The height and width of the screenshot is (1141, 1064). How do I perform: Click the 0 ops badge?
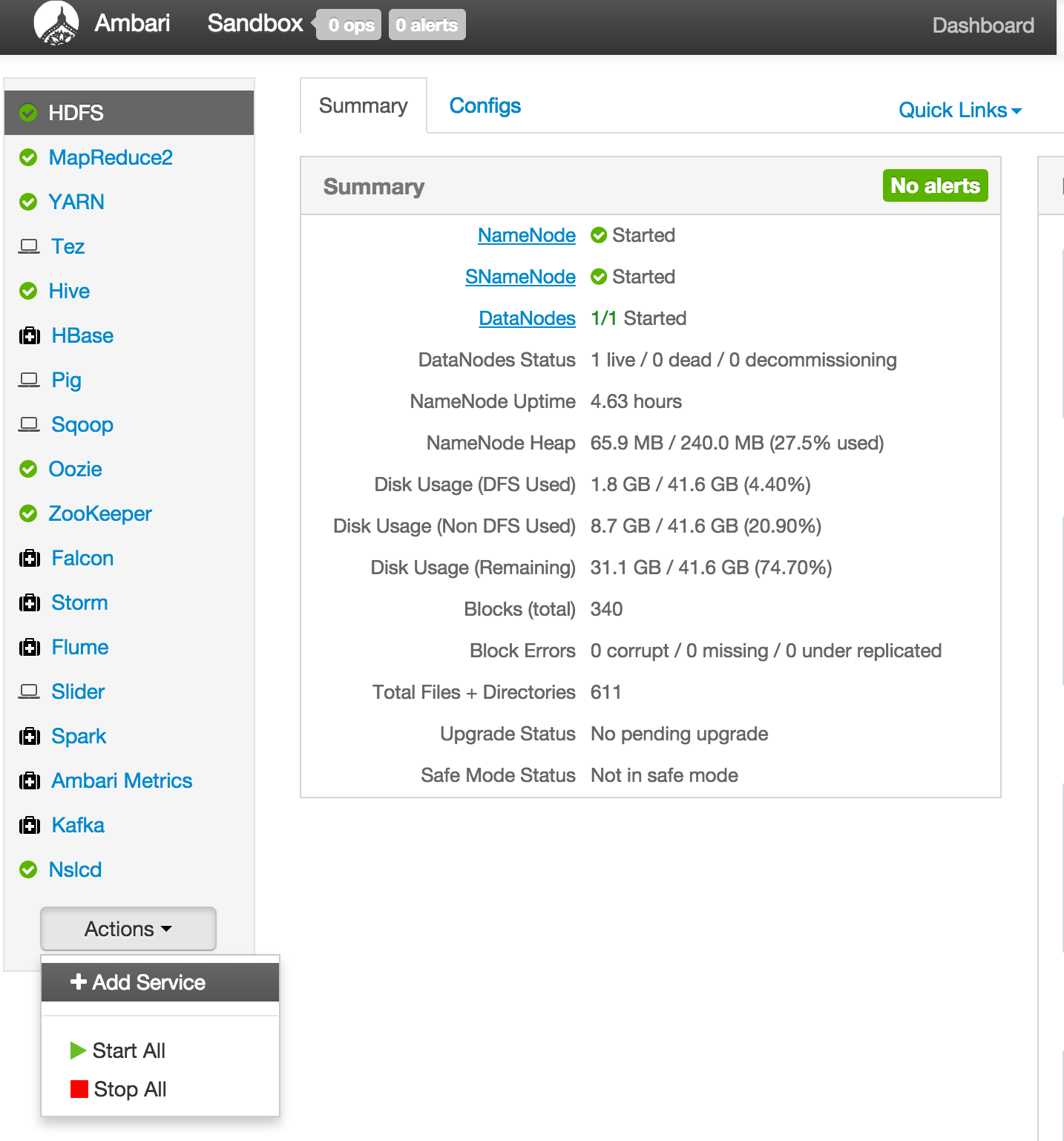349,24
